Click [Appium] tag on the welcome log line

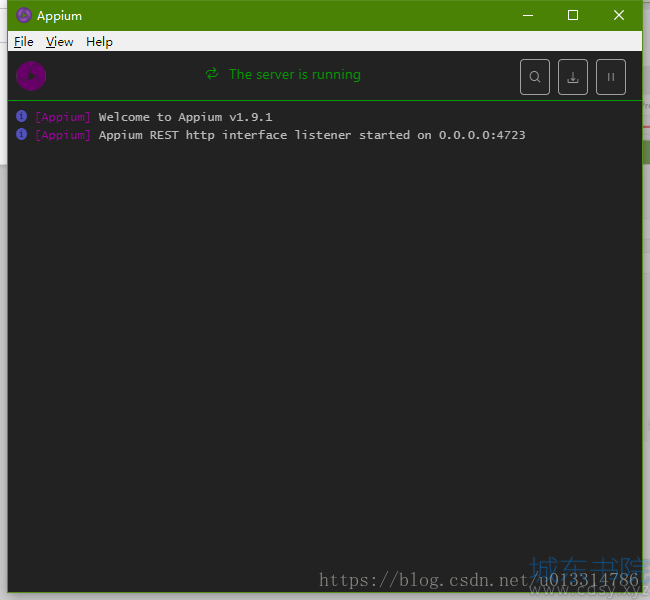click(63, 117)
